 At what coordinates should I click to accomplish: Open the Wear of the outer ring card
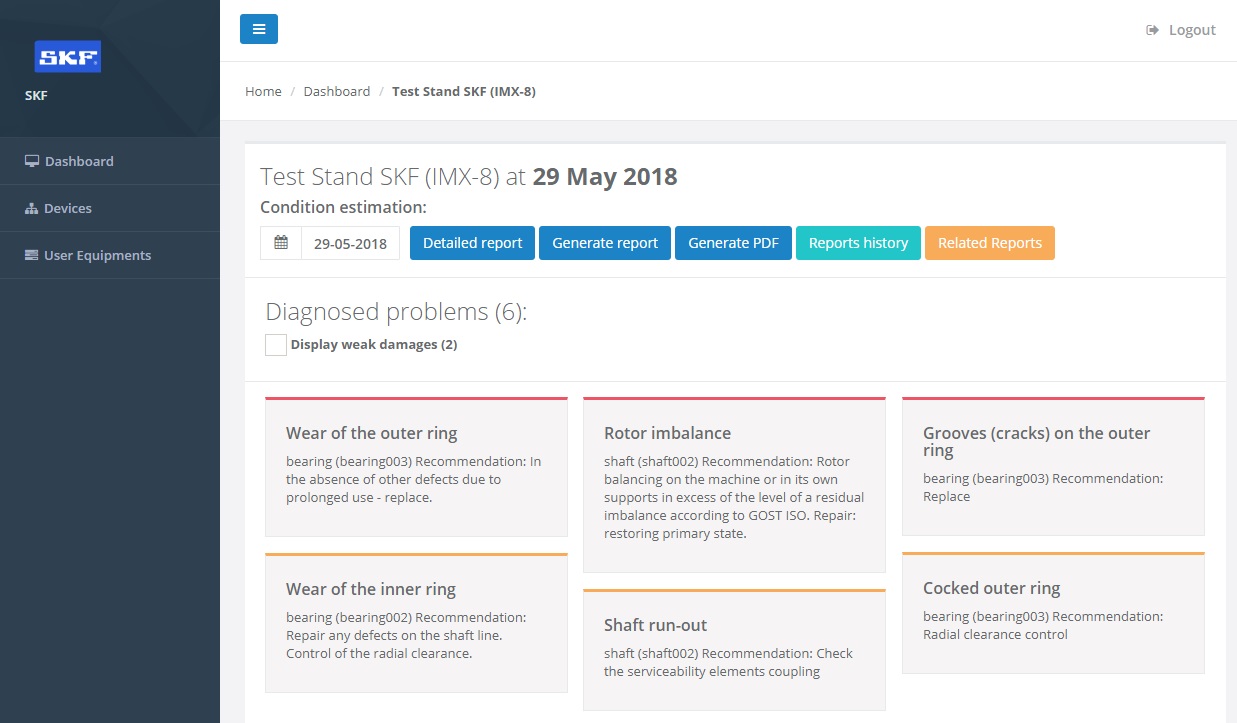(x=416, y=467)
